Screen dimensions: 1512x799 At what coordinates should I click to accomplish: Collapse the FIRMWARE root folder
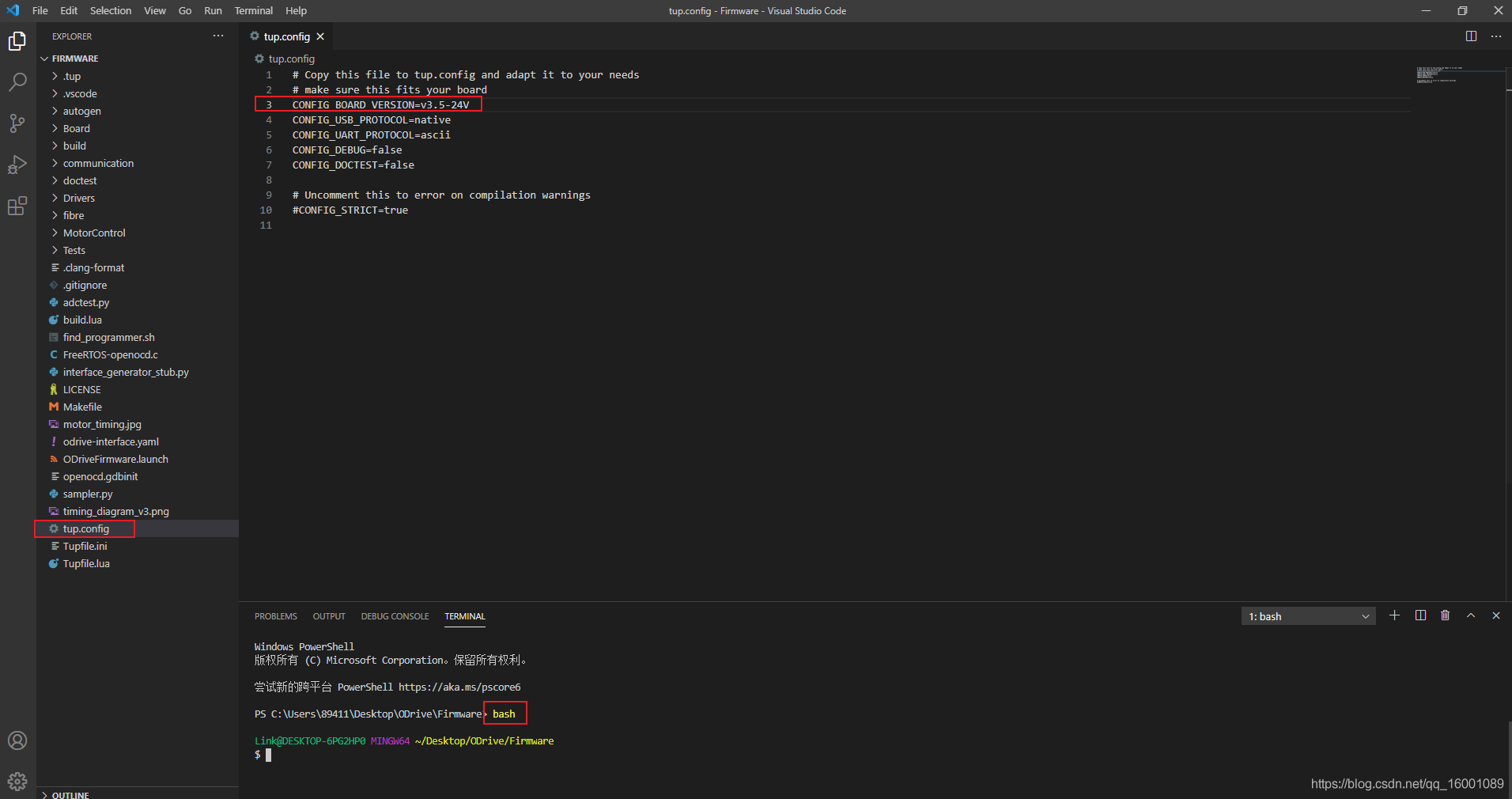point(75,59)
